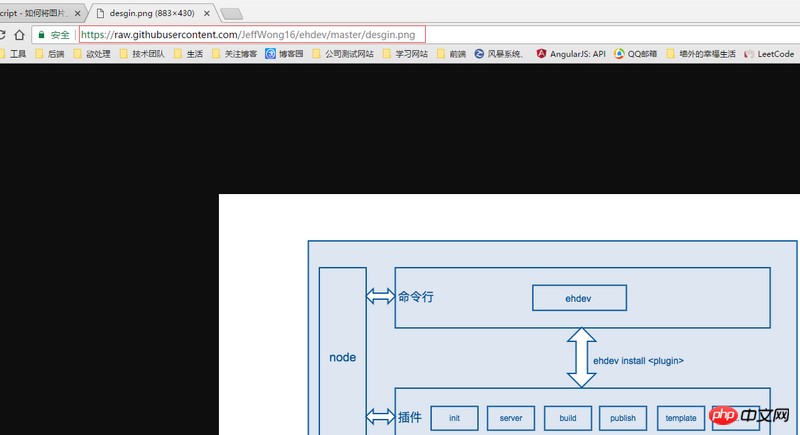The width and height of the screenshot is (800, 435).
Task: Open the 墙外的幸福生活 bookmark folder
Action: point(702,54)
